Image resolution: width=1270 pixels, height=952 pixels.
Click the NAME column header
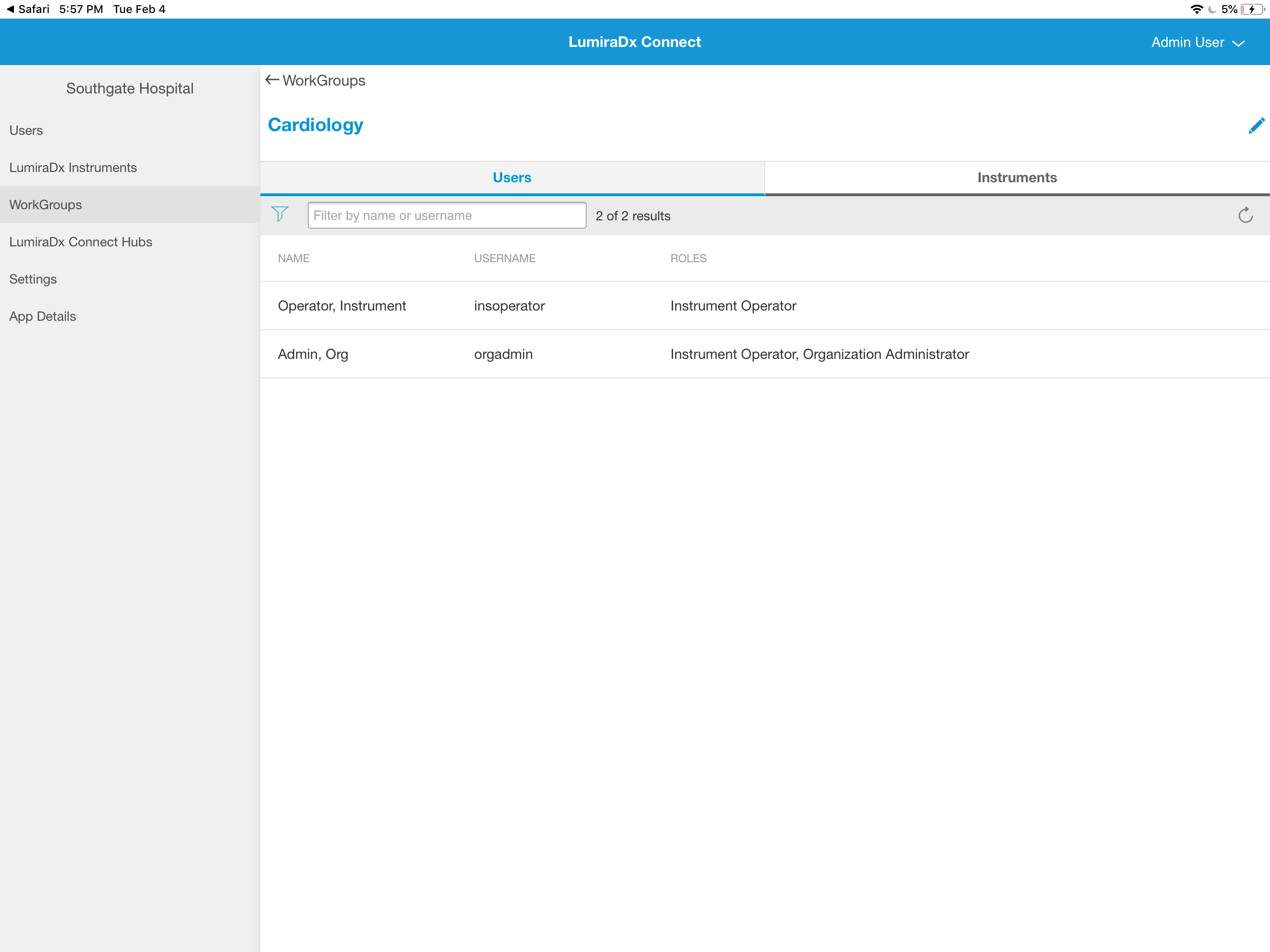click(x=293, y=258)
